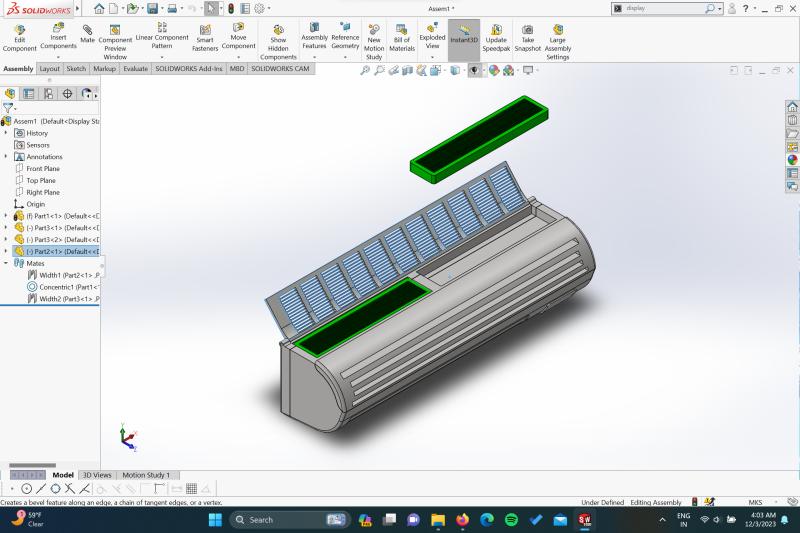This screenshot has width=800, height=533.
Task: Start a New Motion Study
Action: tap(373, 38)
